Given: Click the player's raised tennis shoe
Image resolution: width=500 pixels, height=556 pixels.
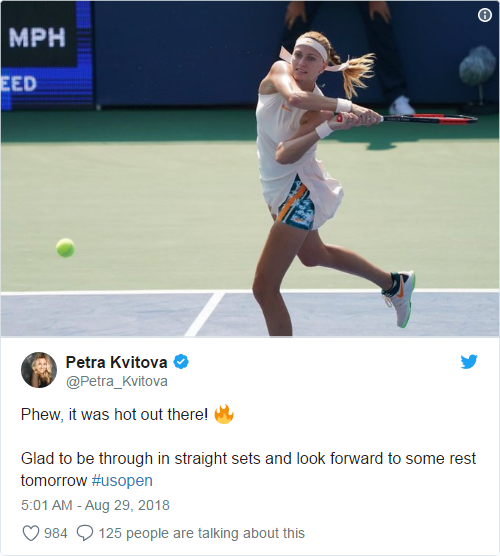Looking at the screenshot, I should point(398,299).
